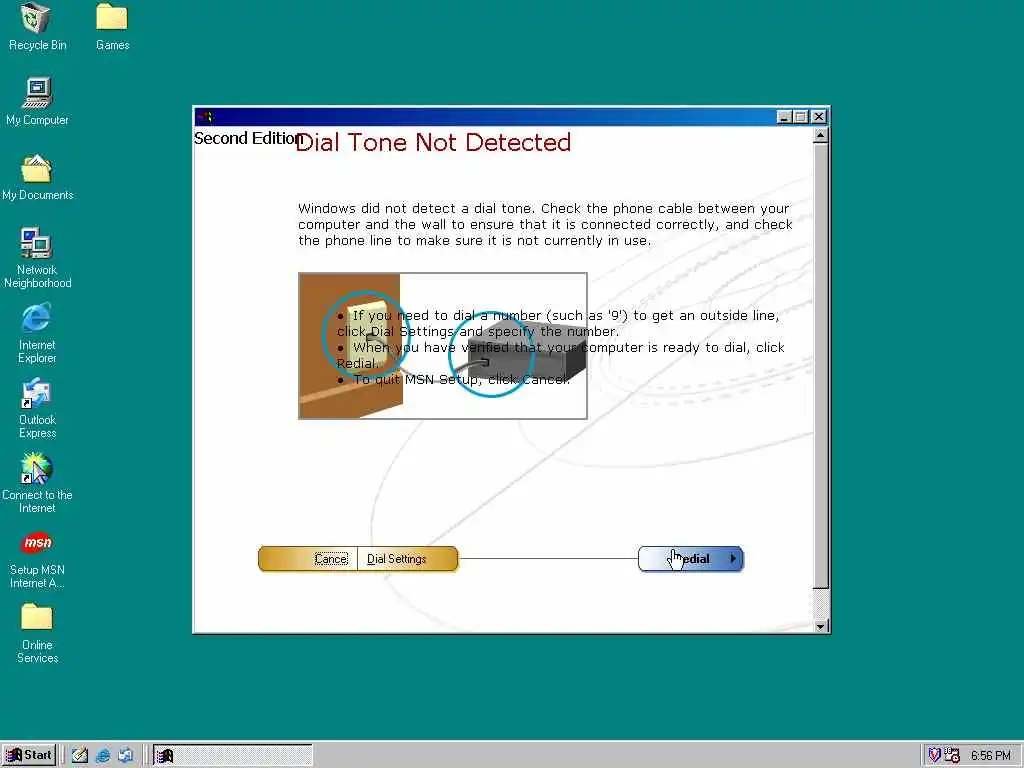
Task: Click the scrollbar down arrow in dialog
Action: [x=821, y=626]
